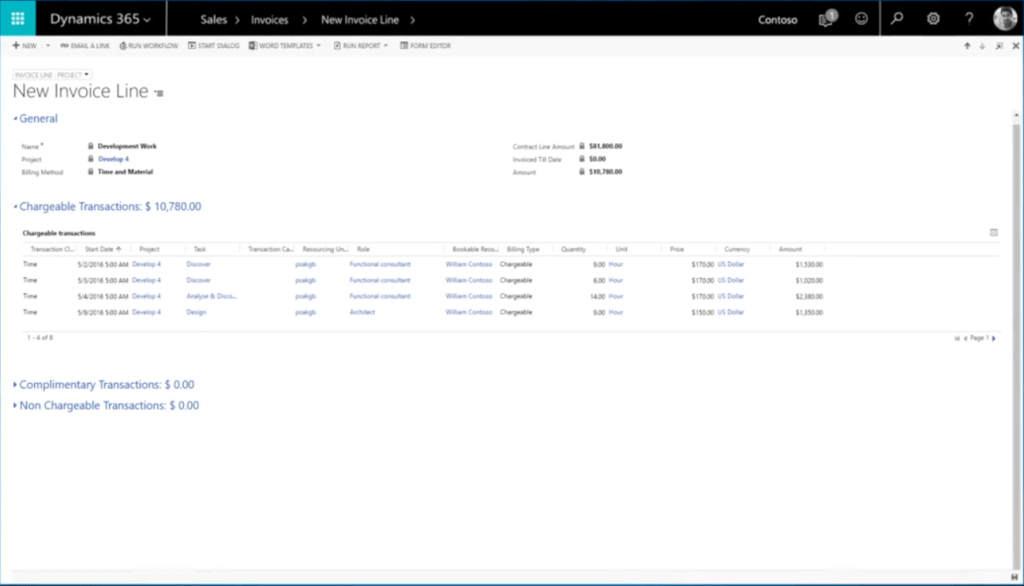1024x586 pixels.
Task: Go to previous record with up arrow
Action: 967,46
